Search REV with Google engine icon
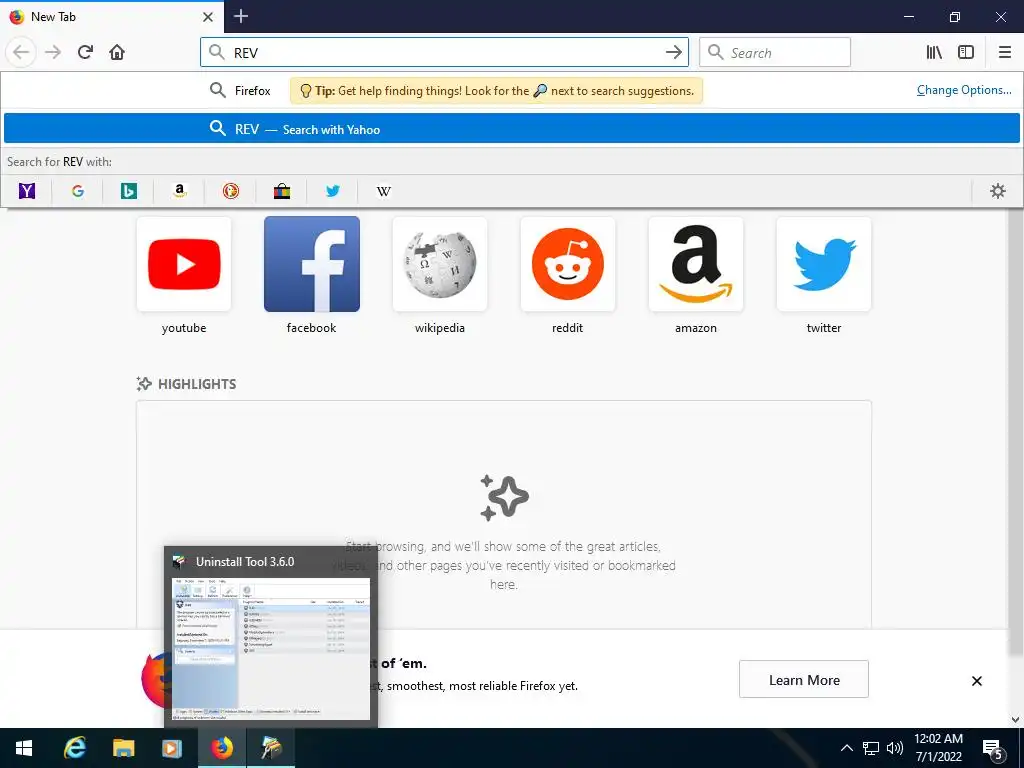The width and height of the screenshot is (1024, 768). (x=78, y=191)
